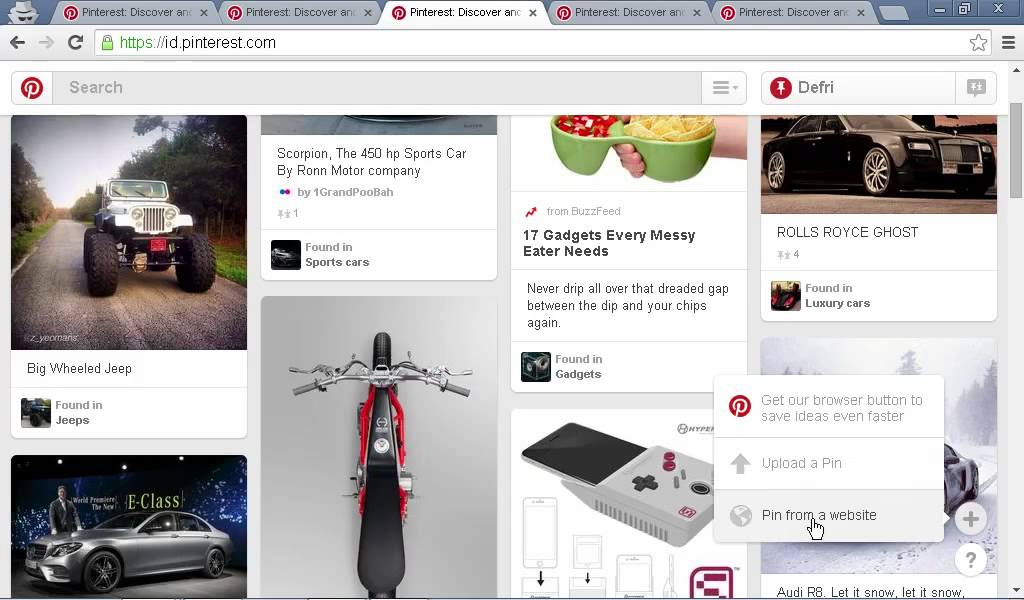
Task: Select Upload a Pin option
Action: point(828,464)
